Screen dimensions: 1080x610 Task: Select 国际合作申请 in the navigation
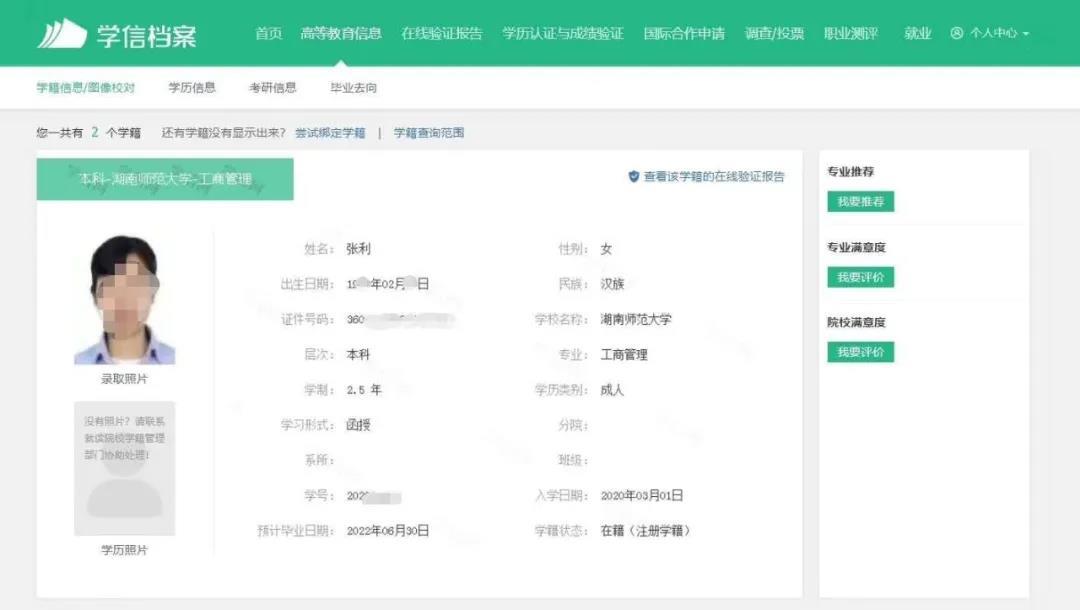[x=684, y=33]
